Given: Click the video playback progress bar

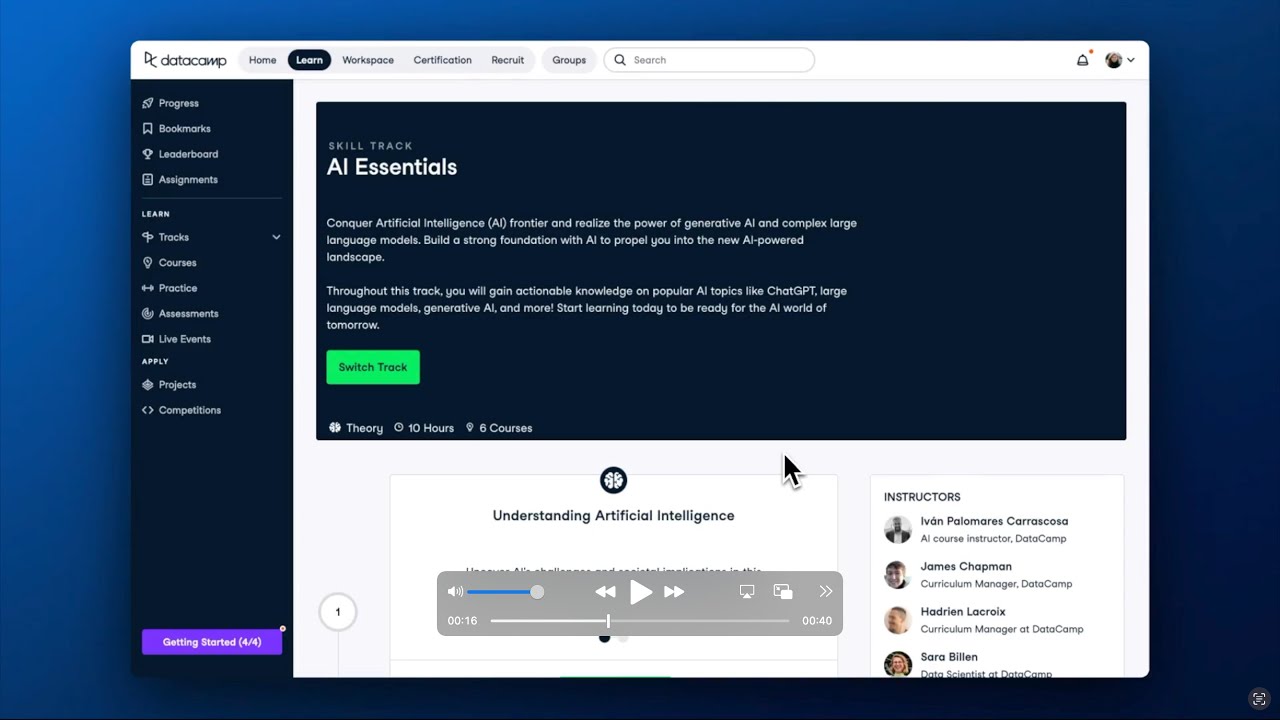Looking at the screenshot, I should point(640,621).
